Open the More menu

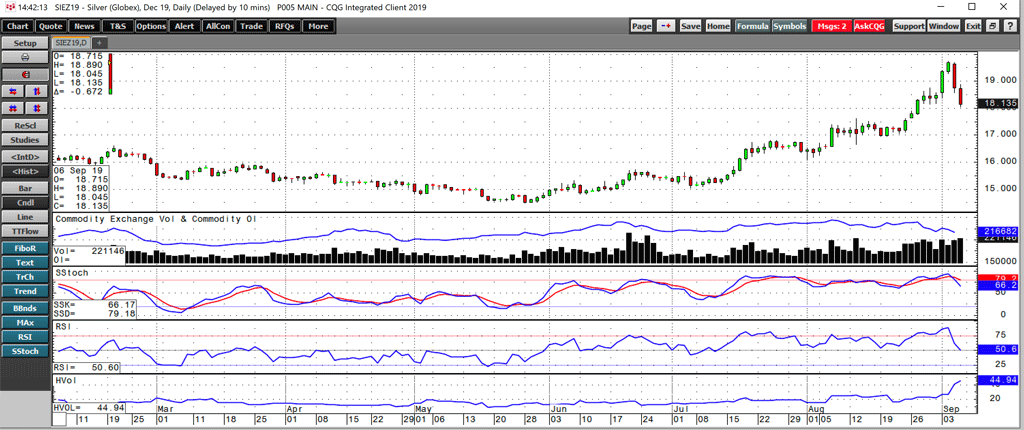coord(318,26)
